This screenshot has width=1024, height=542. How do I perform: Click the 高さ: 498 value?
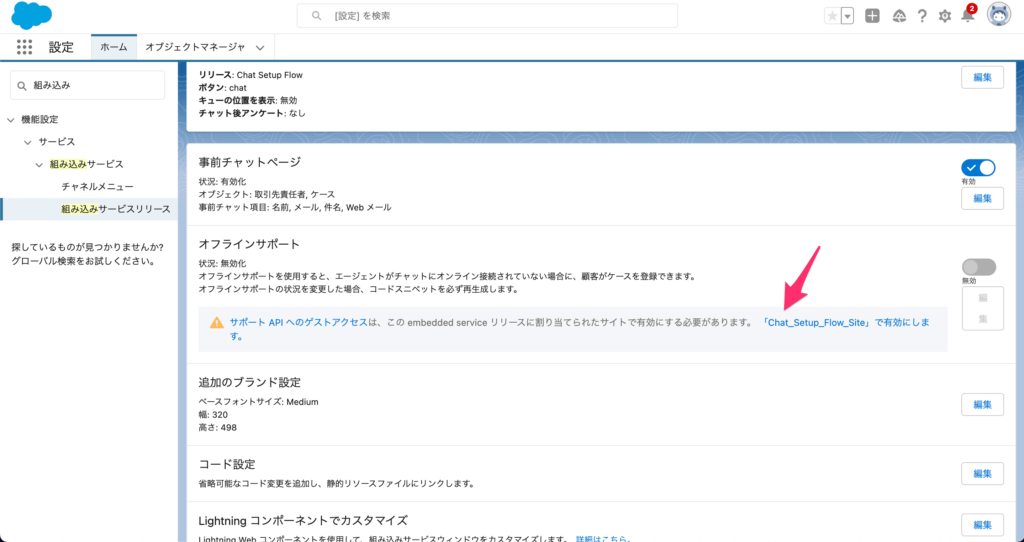click(x=217, y=428)
